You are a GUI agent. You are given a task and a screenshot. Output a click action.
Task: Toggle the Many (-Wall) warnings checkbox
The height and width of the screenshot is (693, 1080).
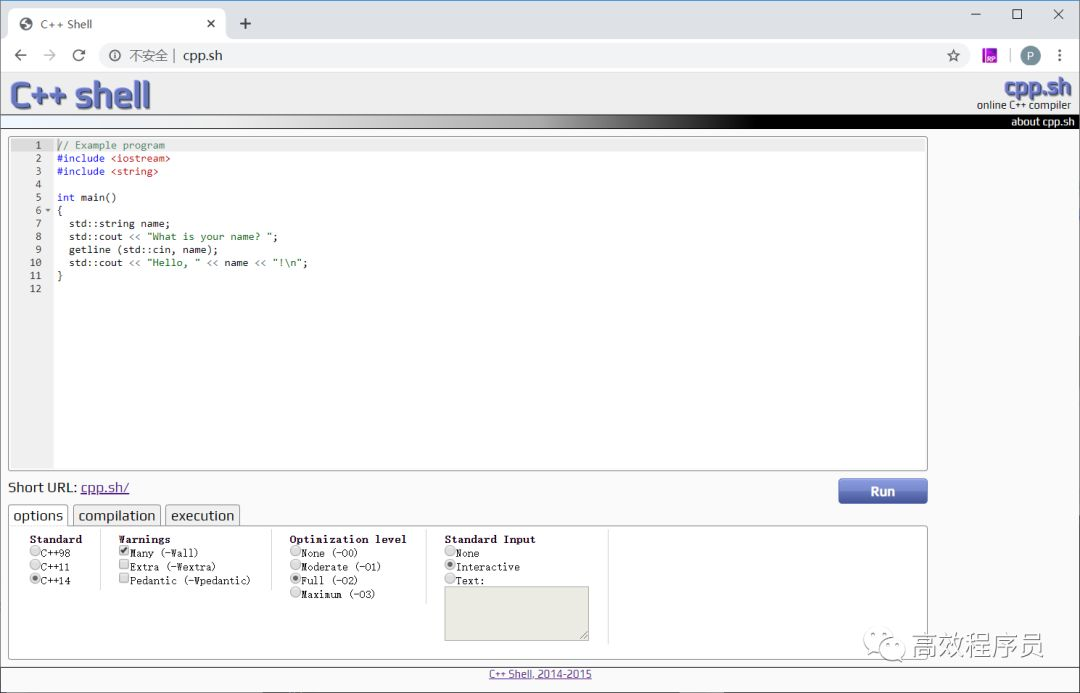point(124,551)
